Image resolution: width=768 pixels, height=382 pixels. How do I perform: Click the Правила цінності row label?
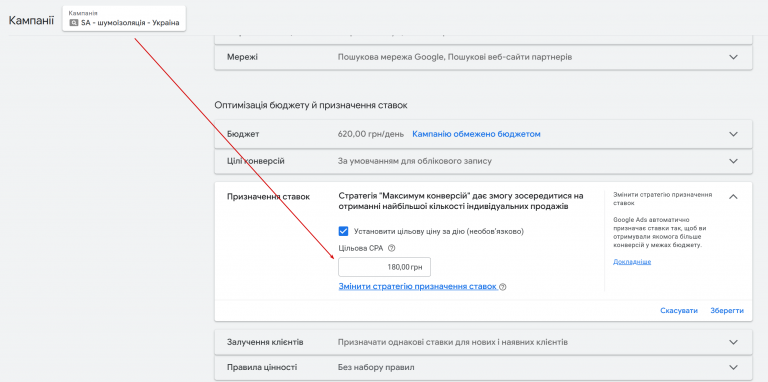[x=262, y=367]
